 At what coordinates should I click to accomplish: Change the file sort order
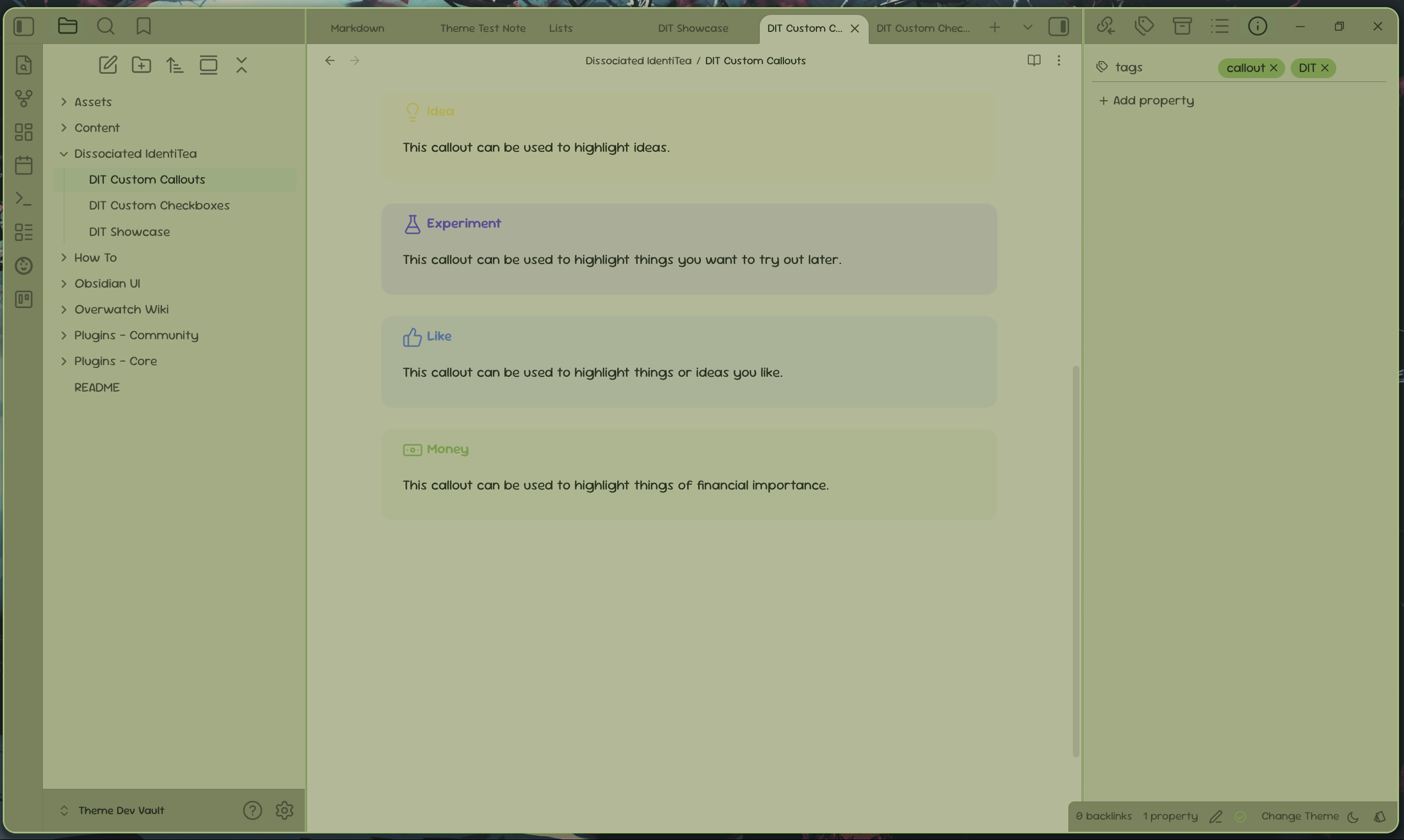(175, 65)
